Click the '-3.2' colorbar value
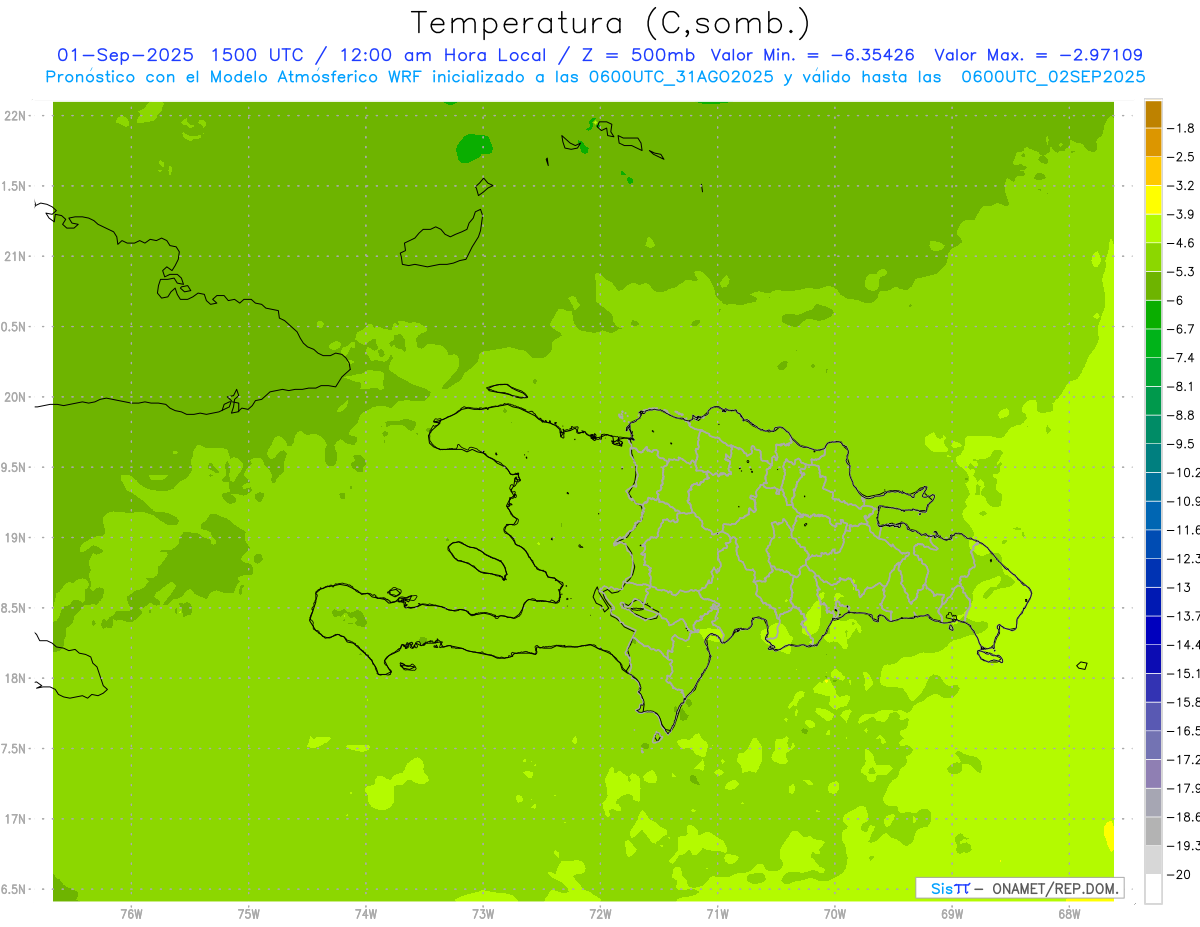This screenshot has height=927, width=1200. click(1182, 185)
